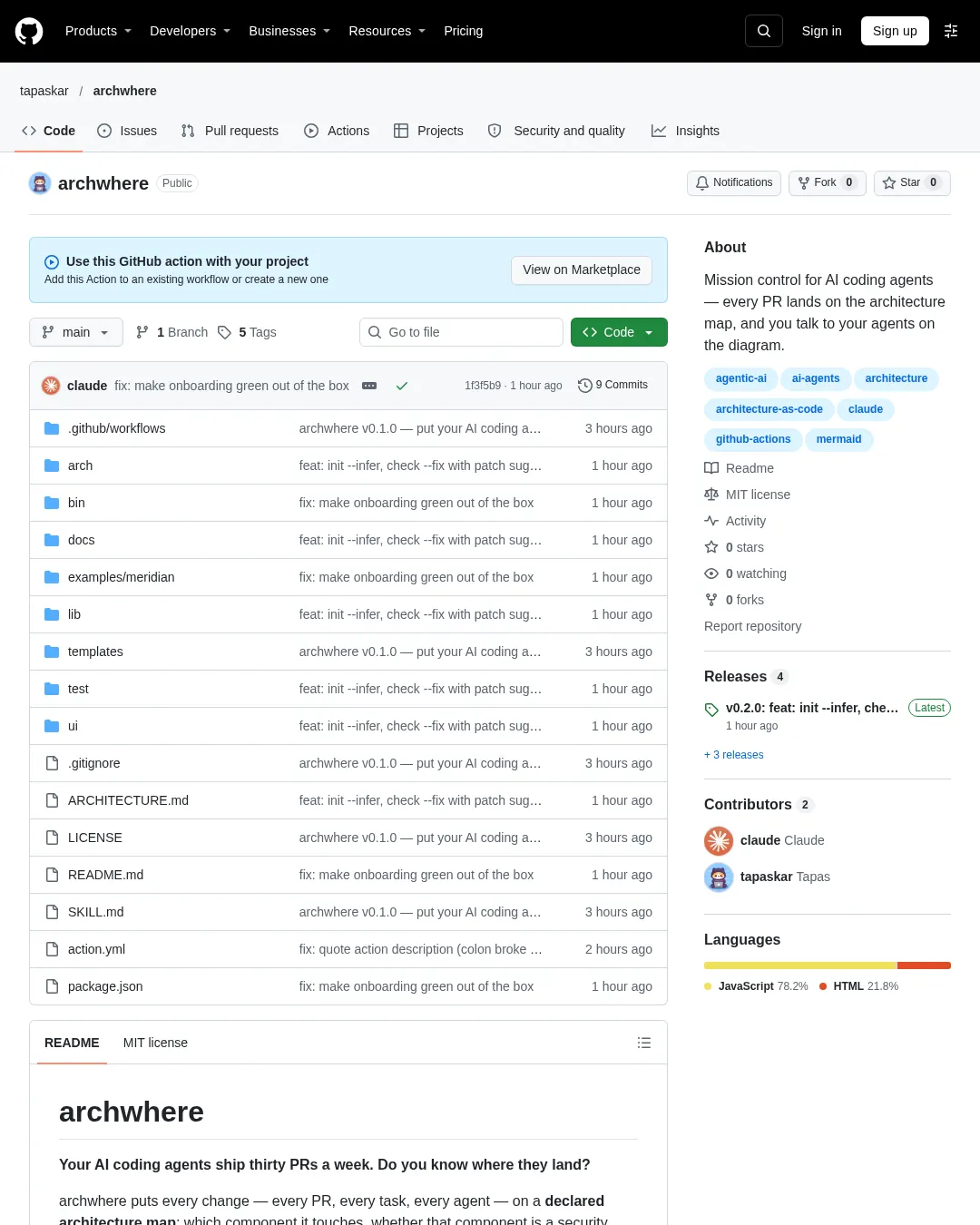Switch to the Issues tab

coord(127,131)
